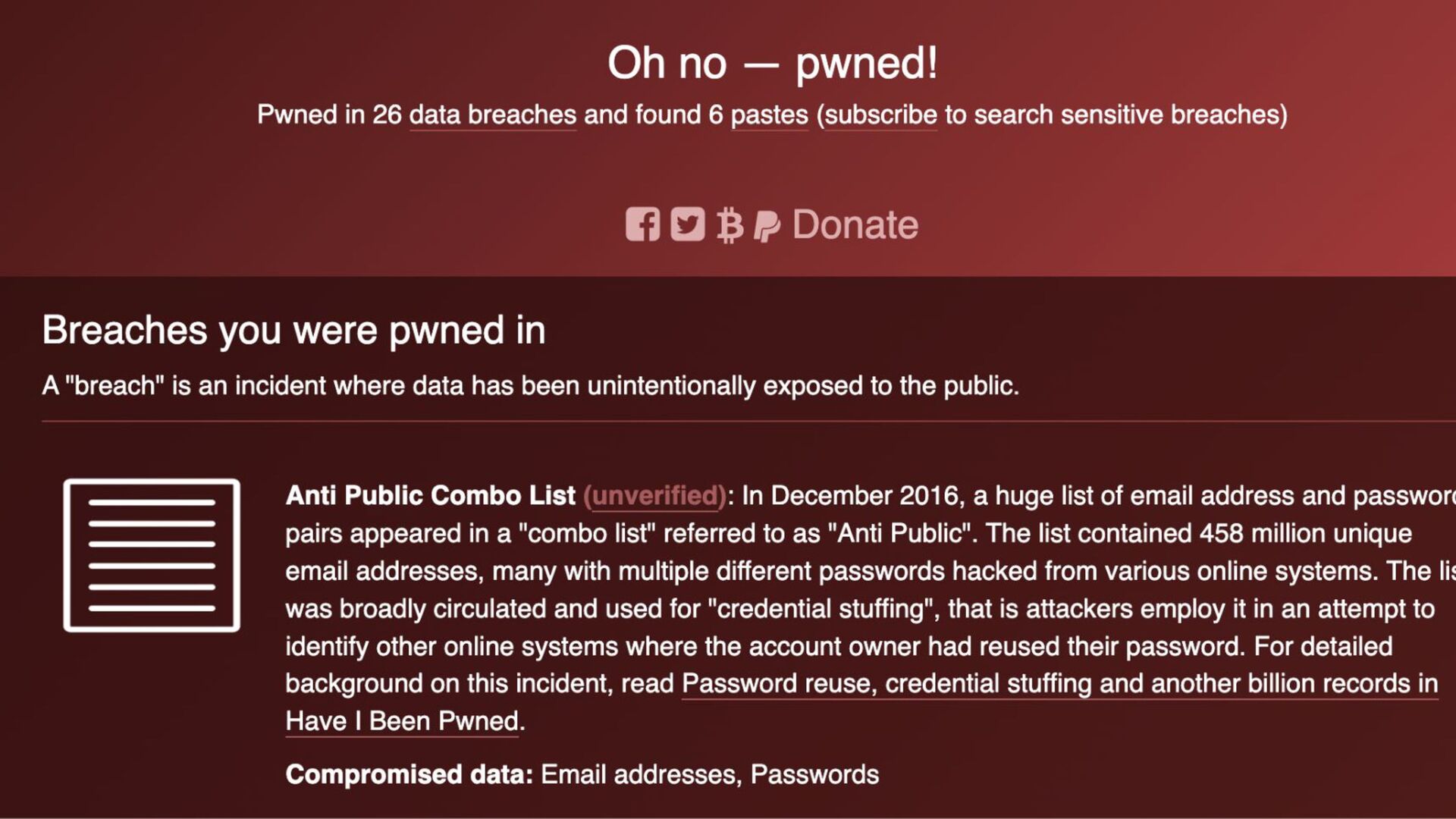The width and height of the screenshot is (1456, 819).
Task: Click the "Have I Been Pwned" link text
Action: click(402, 721)
